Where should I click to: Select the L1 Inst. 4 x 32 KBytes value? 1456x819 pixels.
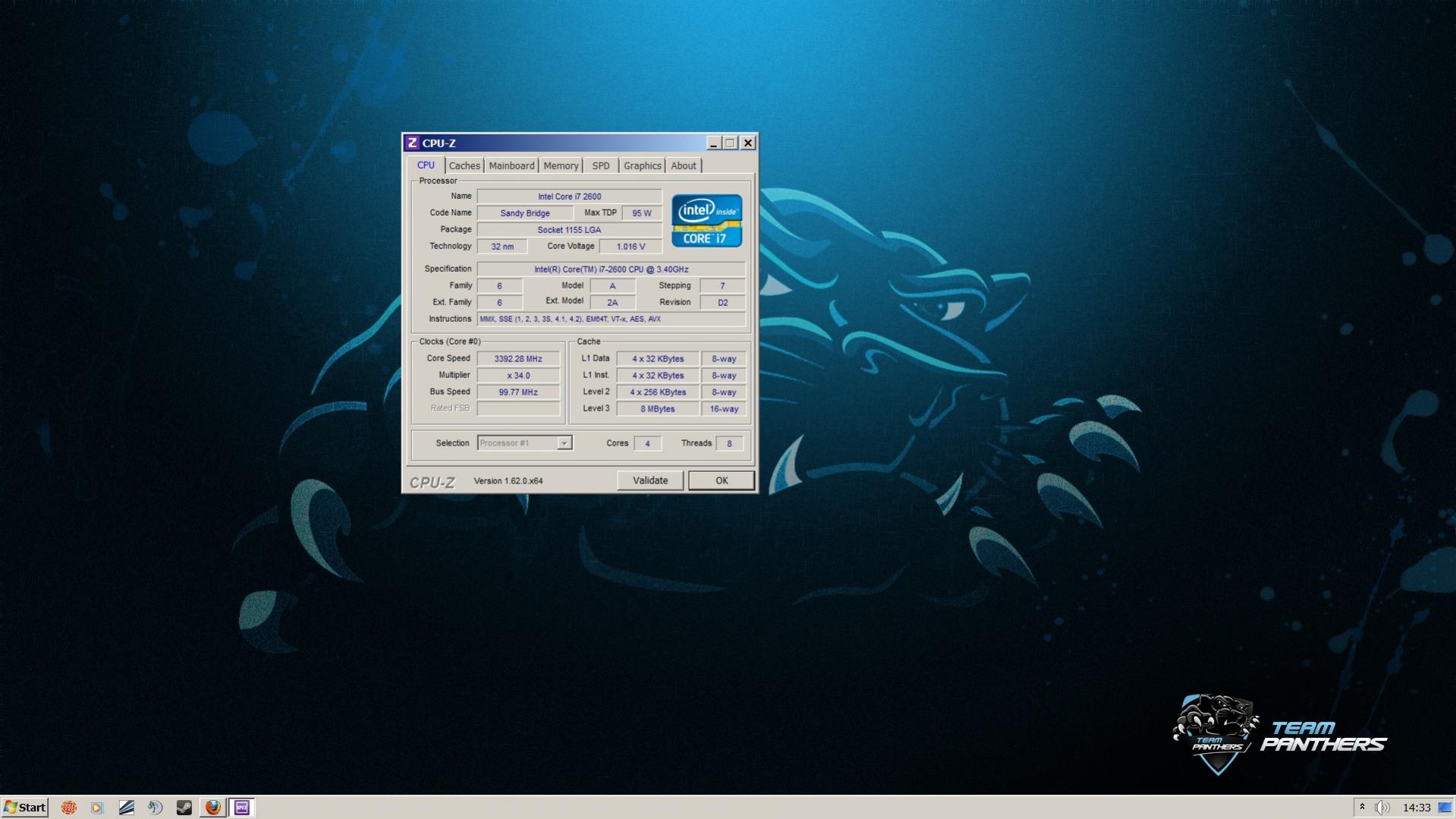point(658,376)
